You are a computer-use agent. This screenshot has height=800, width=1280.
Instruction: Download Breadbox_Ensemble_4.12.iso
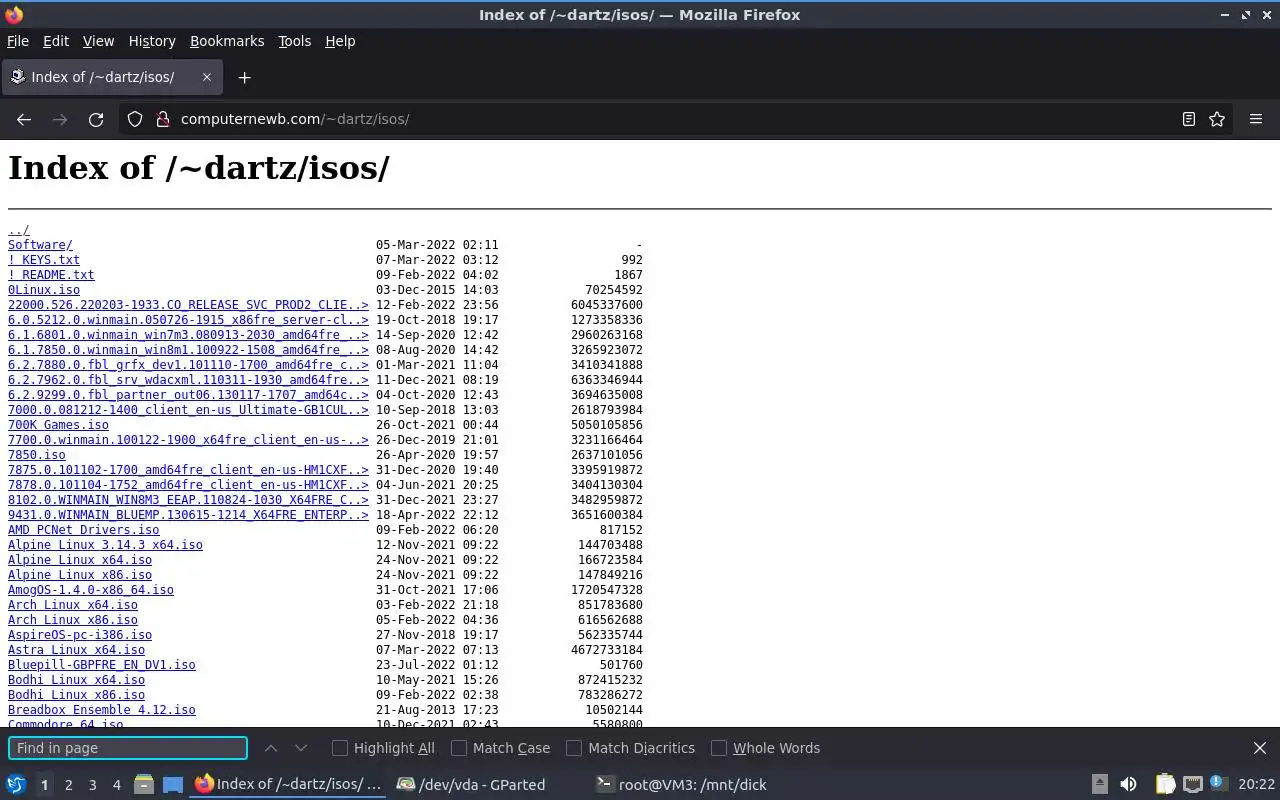pyautogui.click(x=102, y=710)
